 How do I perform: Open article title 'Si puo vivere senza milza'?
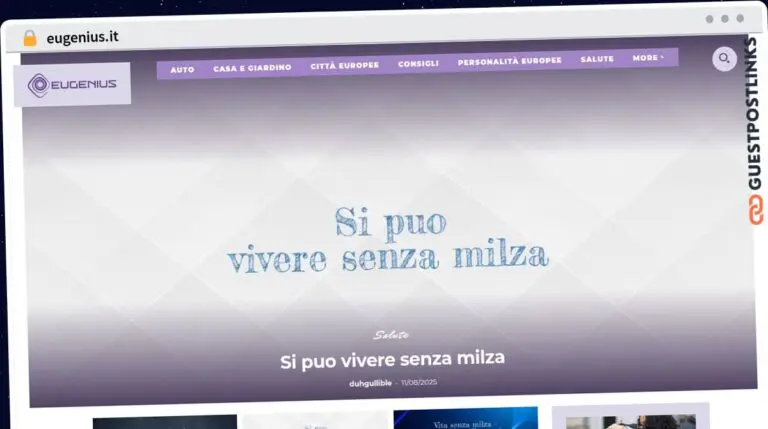[392, 360]
